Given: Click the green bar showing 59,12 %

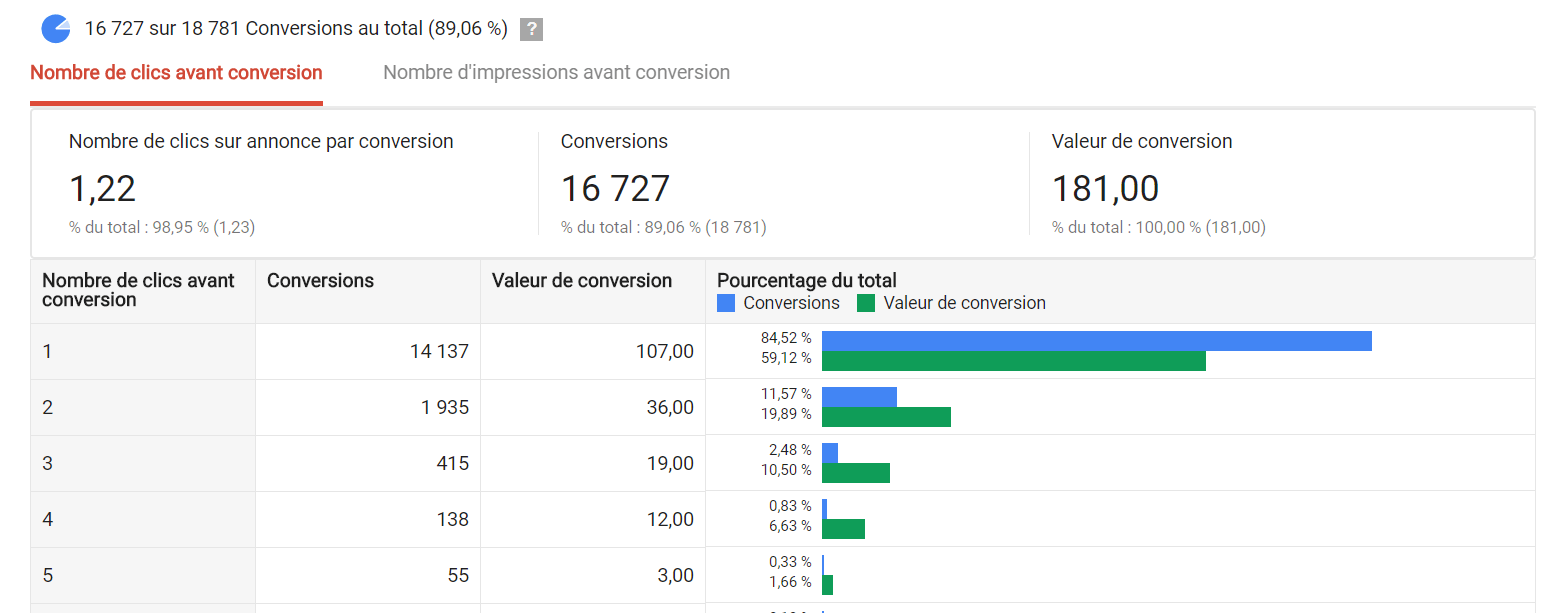Looking at the screenshot, I should [1010, 362].
